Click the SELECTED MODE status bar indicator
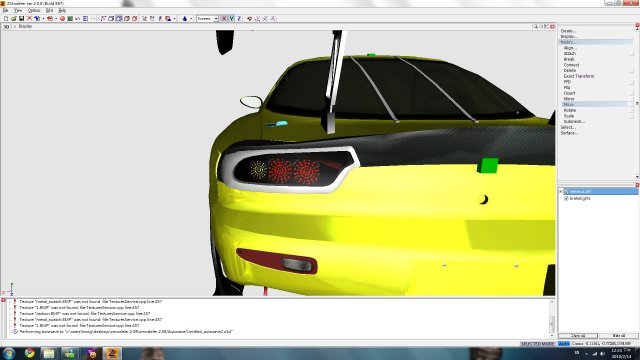Image resolution: width=640 pixels, height=360 pixels. pyautogui.click(x=537, y=344)
